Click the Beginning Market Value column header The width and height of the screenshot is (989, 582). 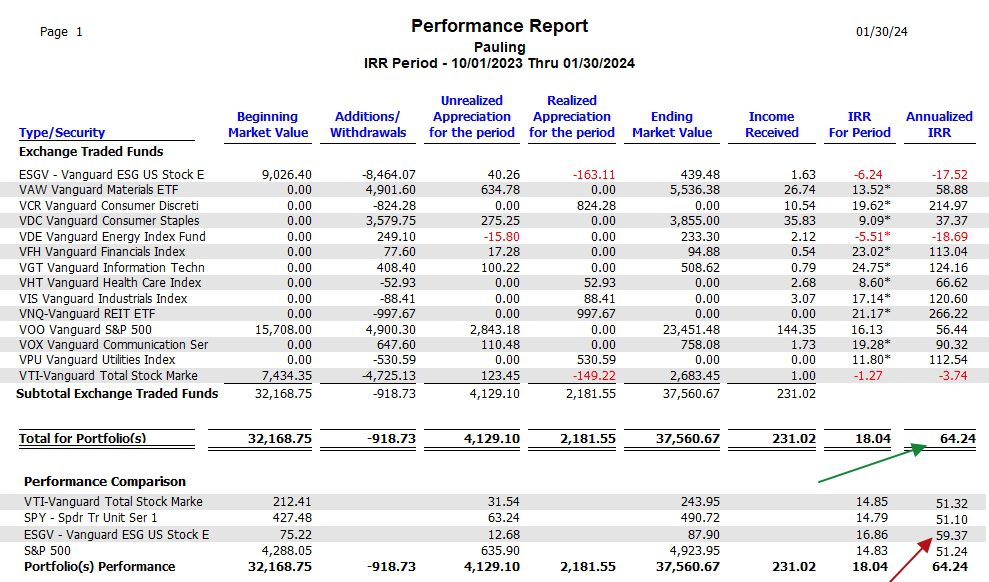267,124
